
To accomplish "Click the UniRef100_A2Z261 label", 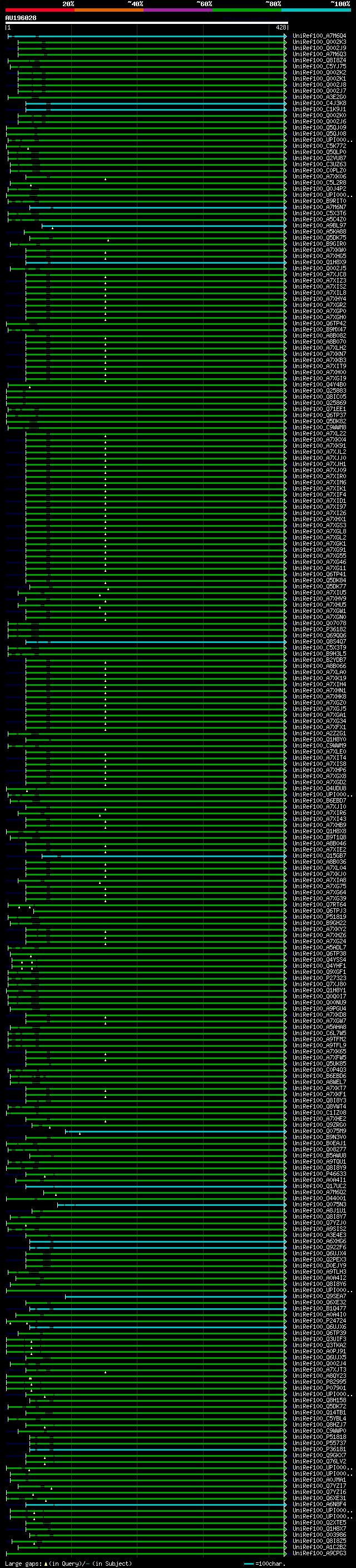I will (319, 734).
